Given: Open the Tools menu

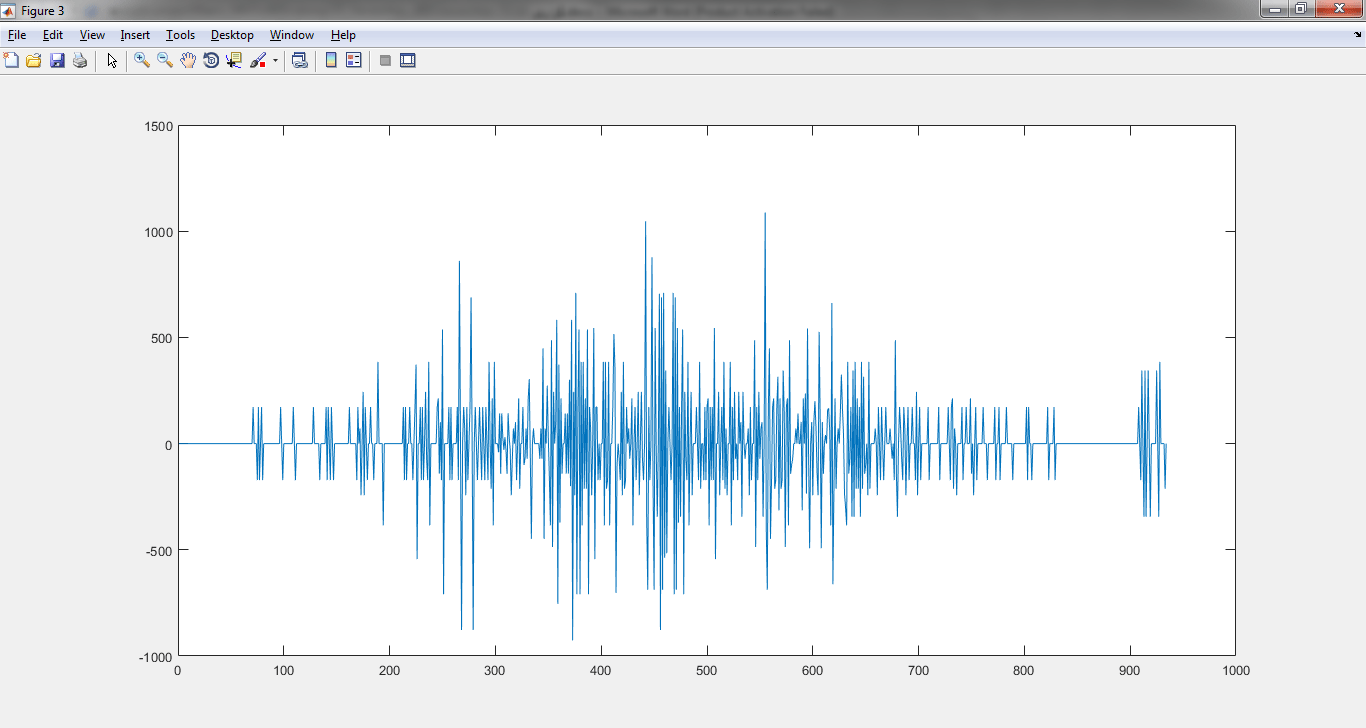Looking at the screenshot, I should [181, 35].
